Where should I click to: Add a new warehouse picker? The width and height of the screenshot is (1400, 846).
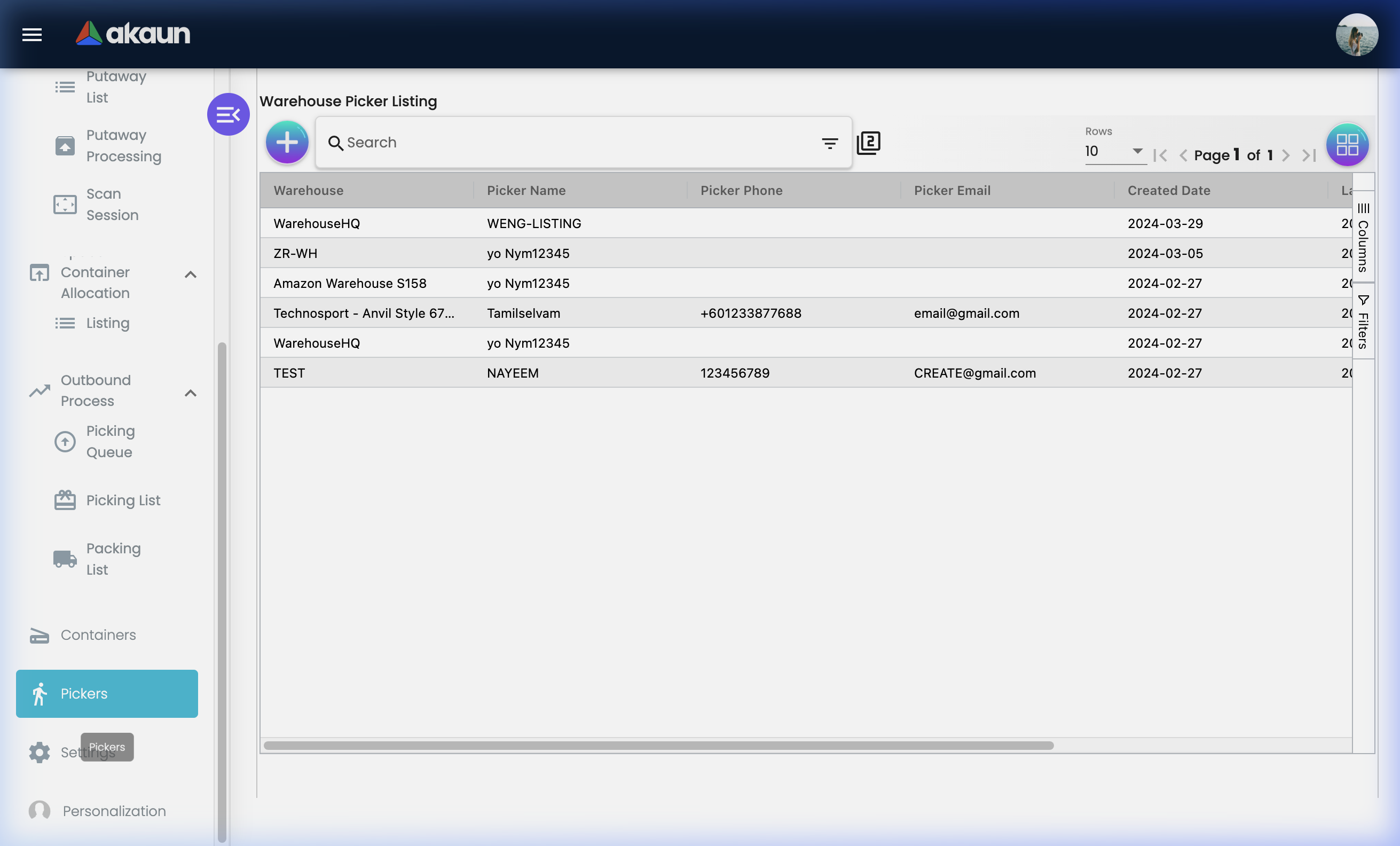pyautogui.click(x=287, y=142)
